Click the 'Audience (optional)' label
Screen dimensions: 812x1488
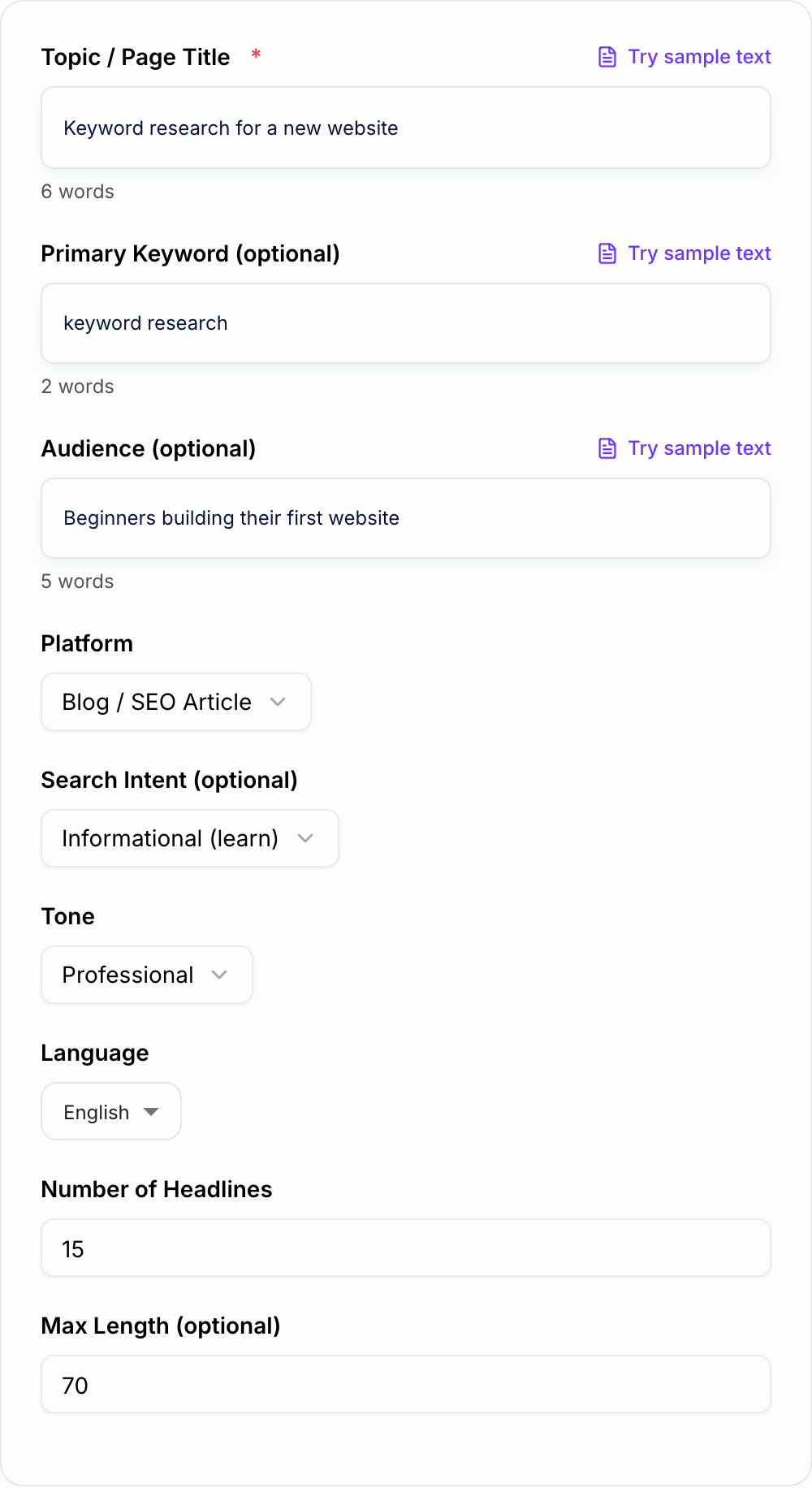149,448
